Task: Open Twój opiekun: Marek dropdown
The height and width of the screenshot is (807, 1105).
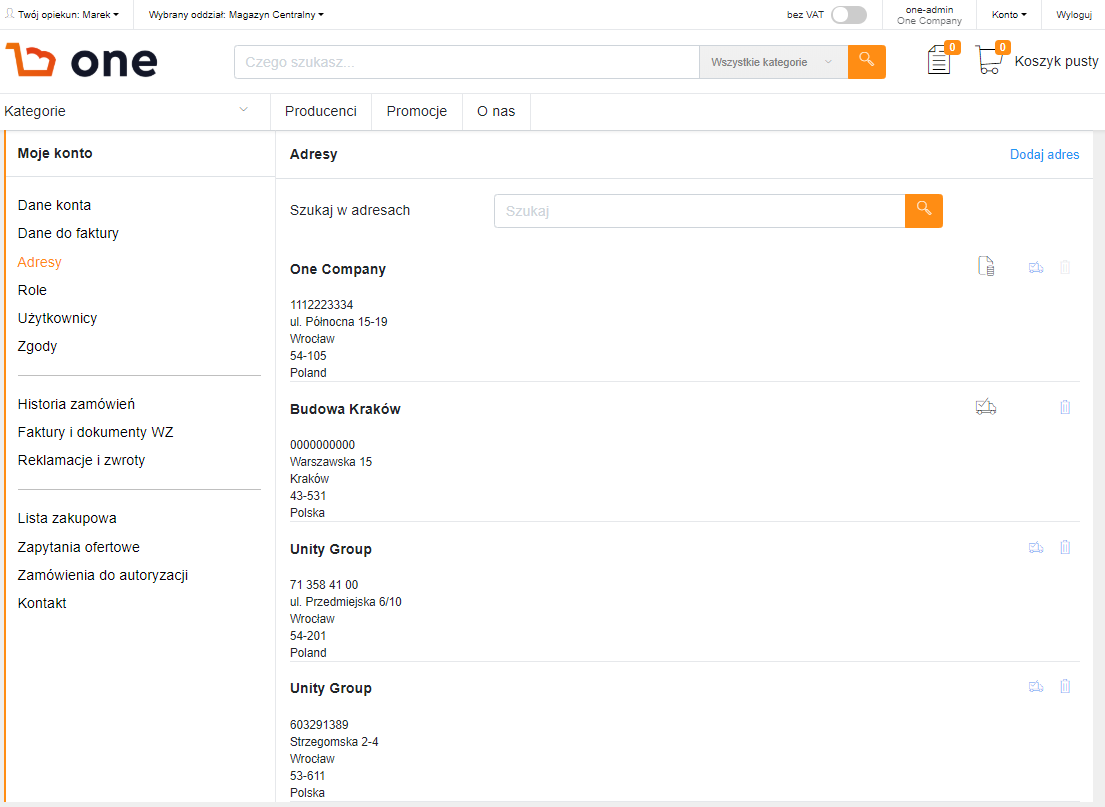Action: coord(62,14)
